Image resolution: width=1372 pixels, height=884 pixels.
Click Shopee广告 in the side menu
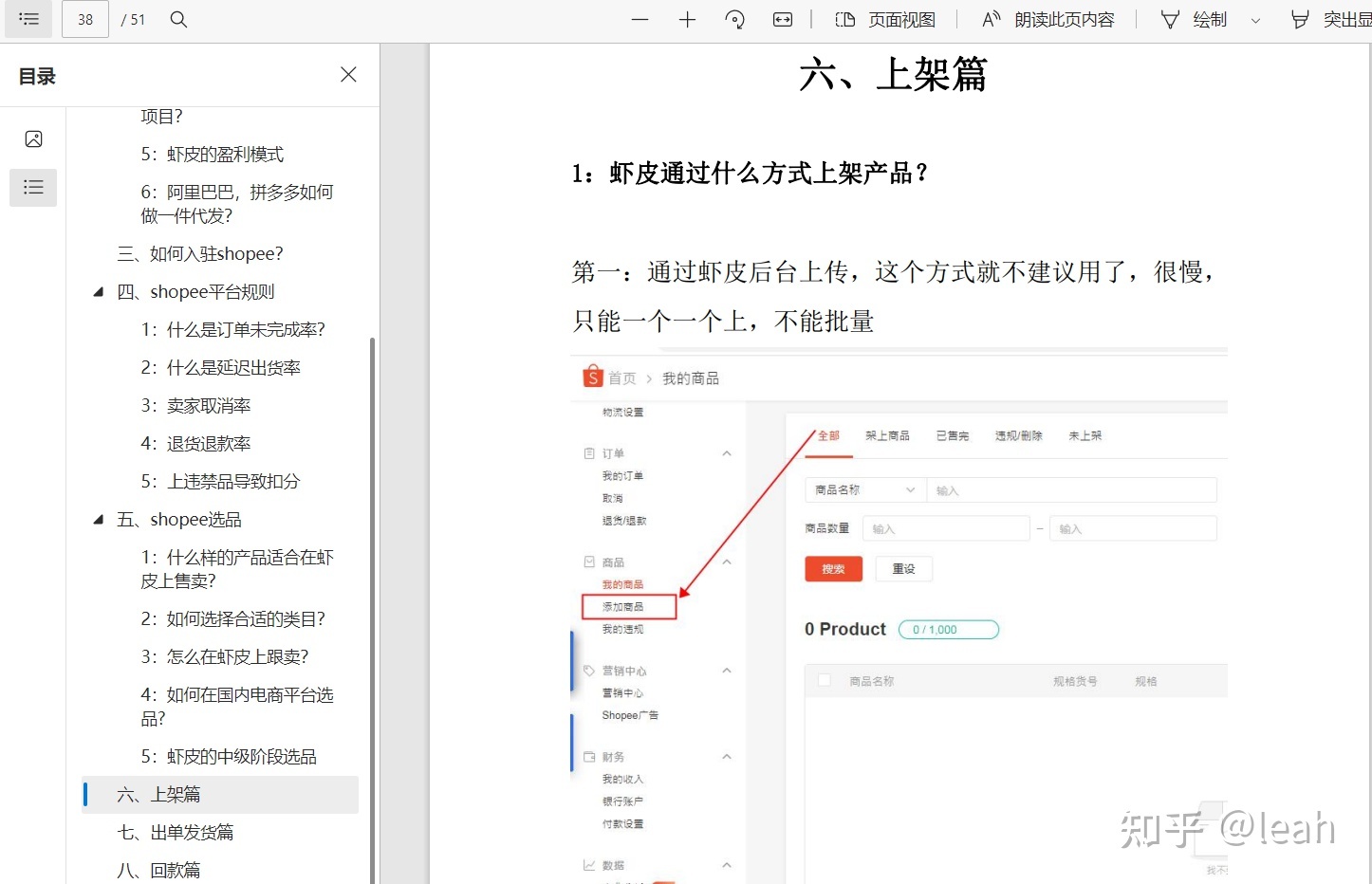coord(630,715)
